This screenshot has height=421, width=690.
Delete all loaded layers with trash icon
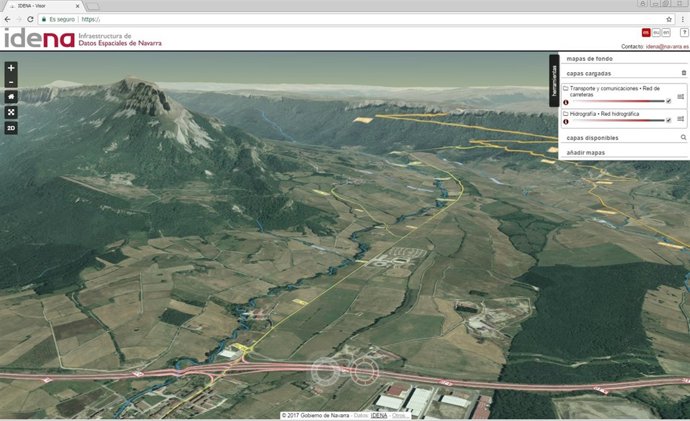click(684, 73)
